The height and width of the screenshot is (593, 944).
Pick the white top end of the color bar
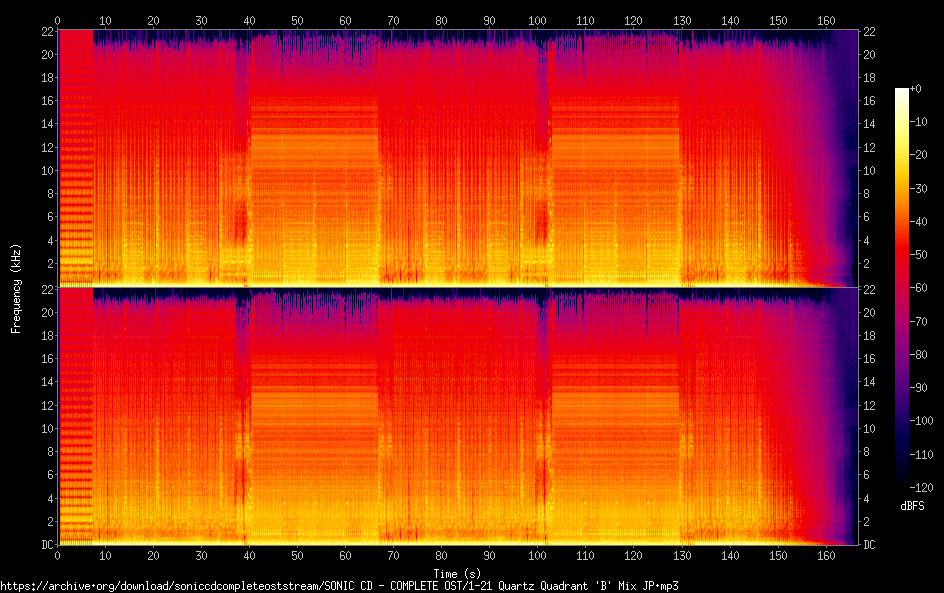pos(902,91)
